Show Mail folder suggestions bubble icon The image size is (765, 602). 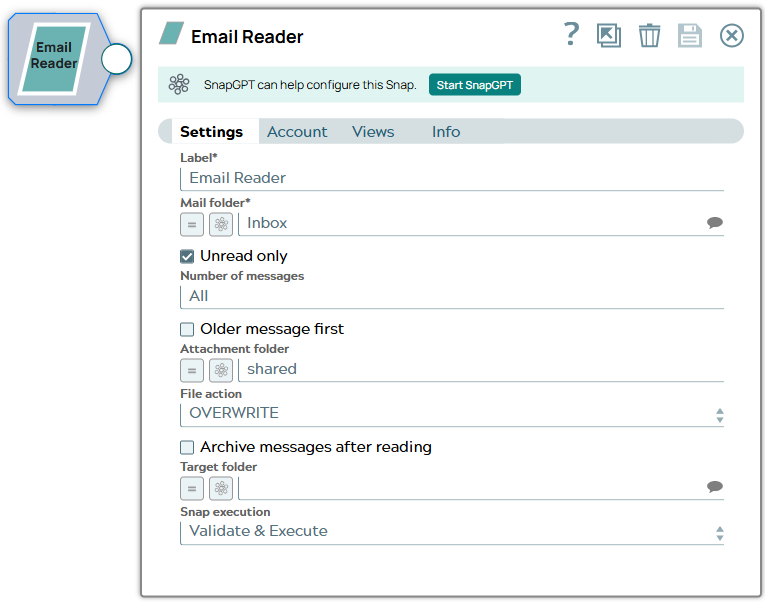click(x=714, y=223)
